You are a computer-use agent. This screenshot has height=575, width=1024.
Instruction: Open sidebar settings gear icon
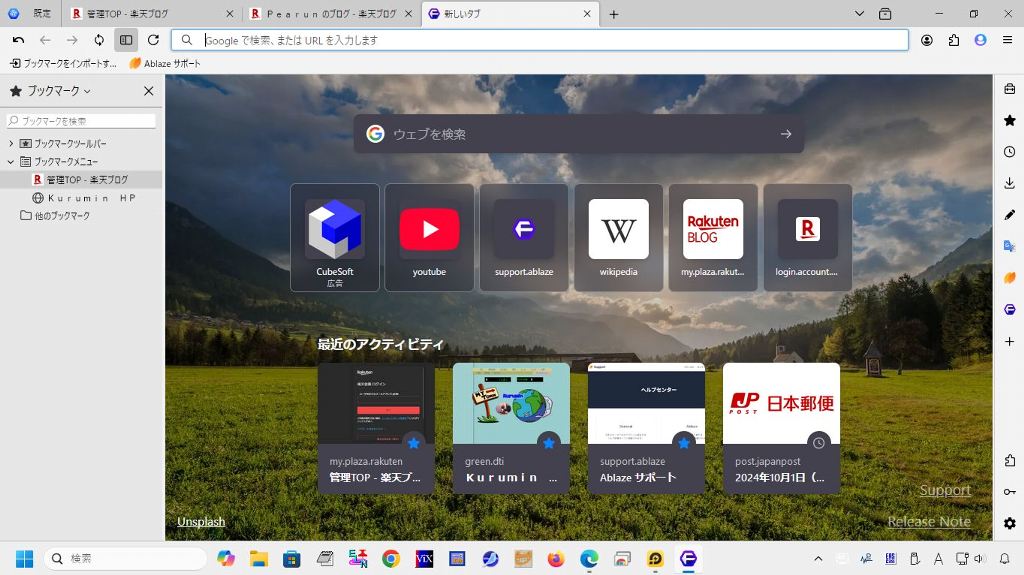point(1009,523)
